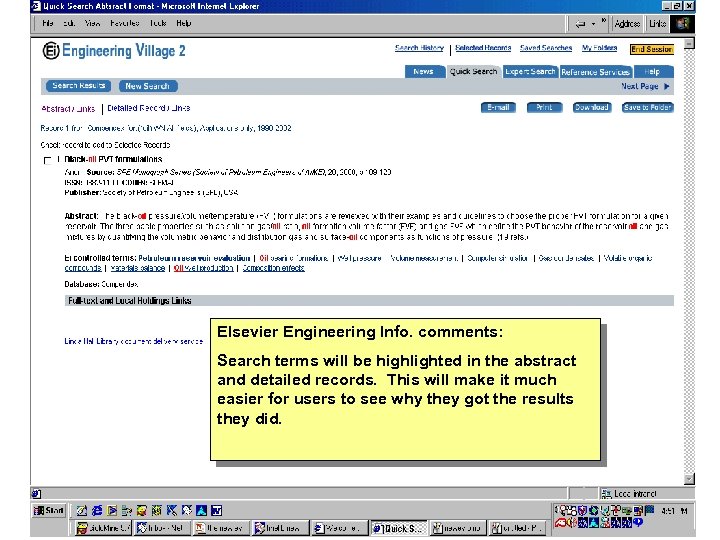Follow the Composition effects term link
Screen dimensions: 720x540
tap(273, 268)
